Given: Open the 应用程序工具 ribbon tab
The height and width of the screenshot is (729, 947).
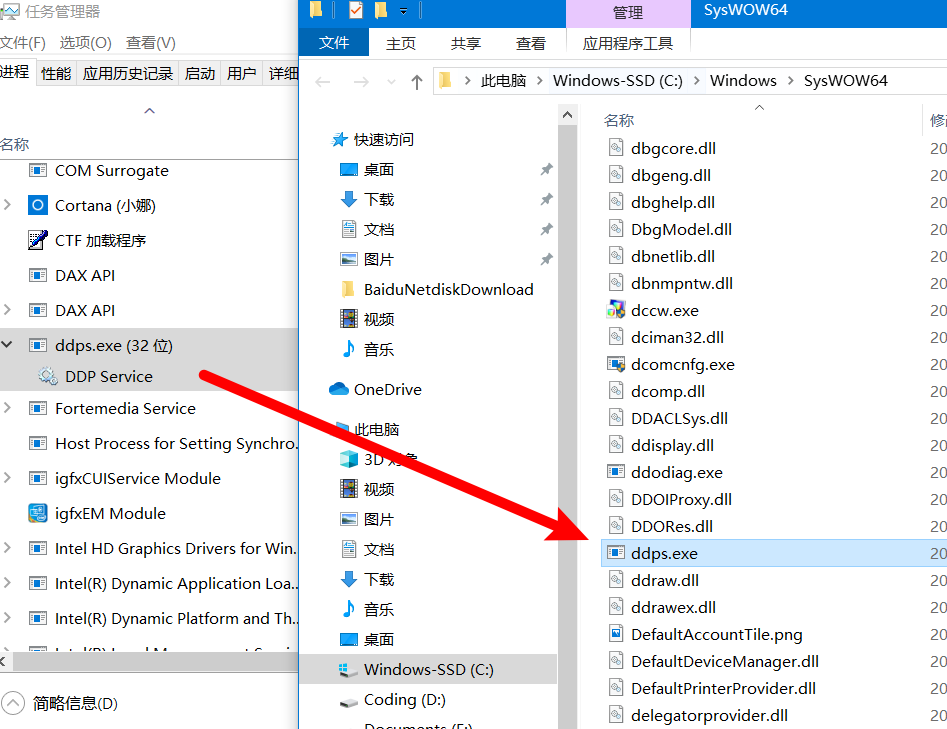Looking at the screenshot, I should (628, 43).
